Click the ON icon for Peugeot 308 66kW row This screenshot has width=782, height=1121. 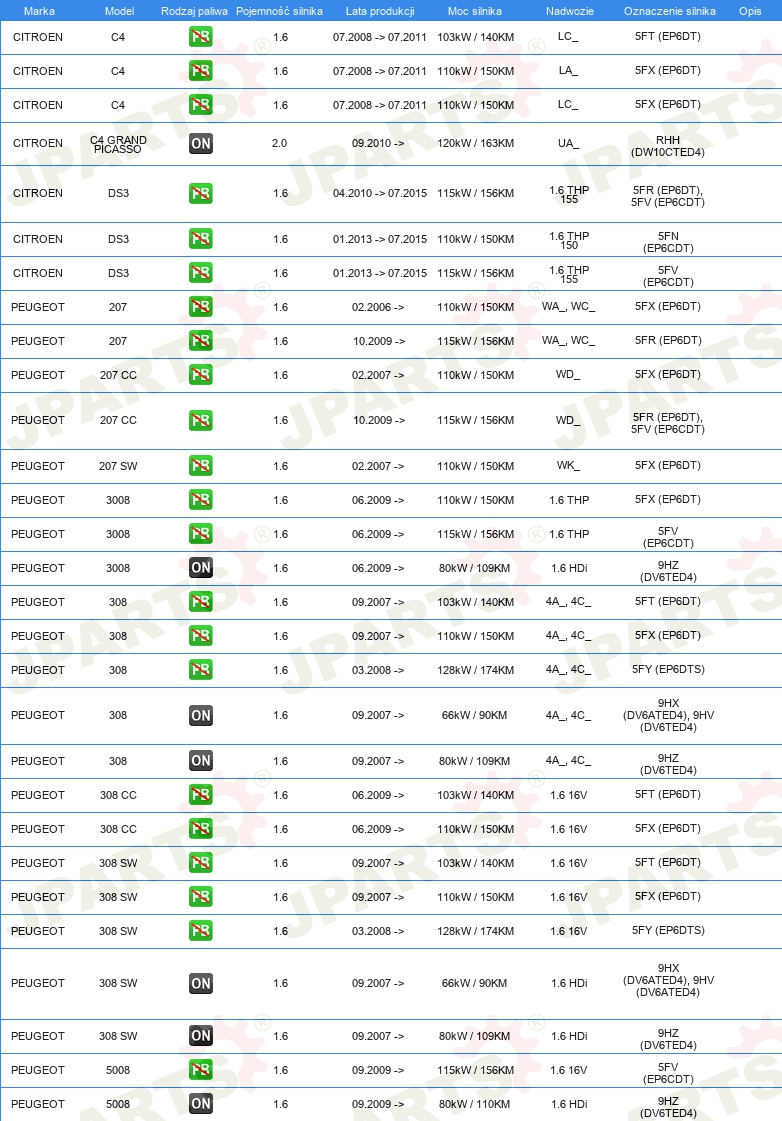coord(201,716)
